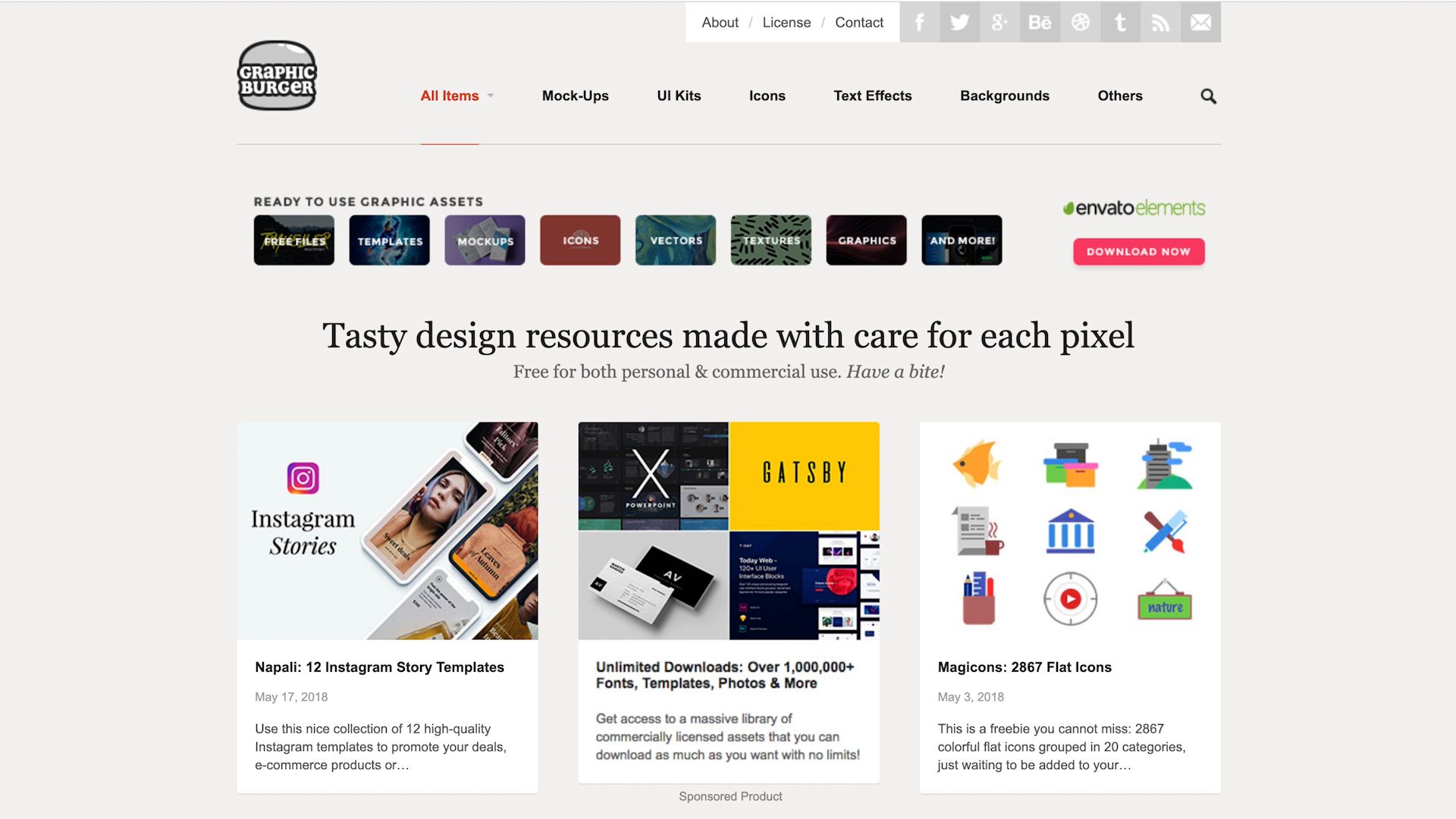Image resolution: width=1456 pixels, height=819 pixels.
Task: Click the Unlimited Downloads description text
Action: coord(728,736)
